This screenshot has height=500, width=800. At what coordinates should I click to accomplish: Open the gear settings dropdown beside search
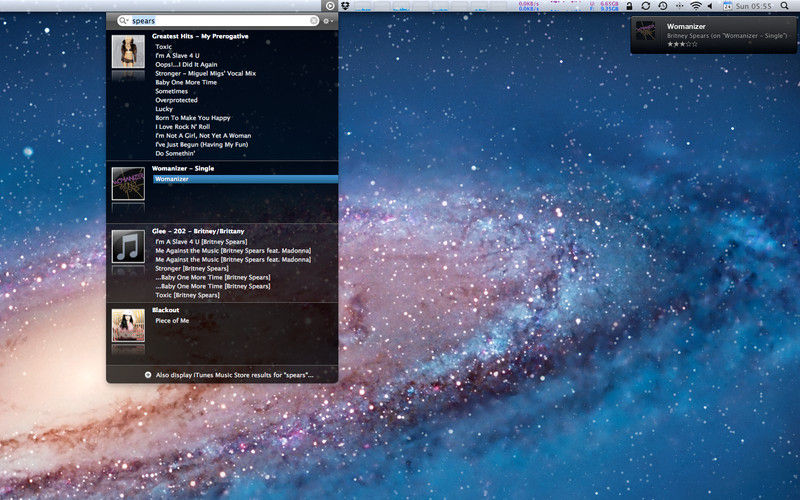click(x=328, y=21)
